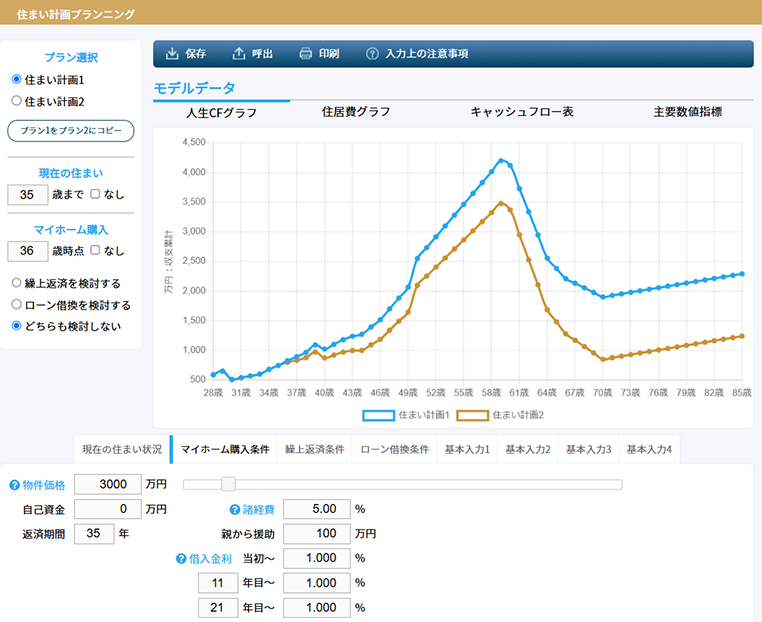Click the input notes (入力上の注意事項) question icon

click(373, 54)
